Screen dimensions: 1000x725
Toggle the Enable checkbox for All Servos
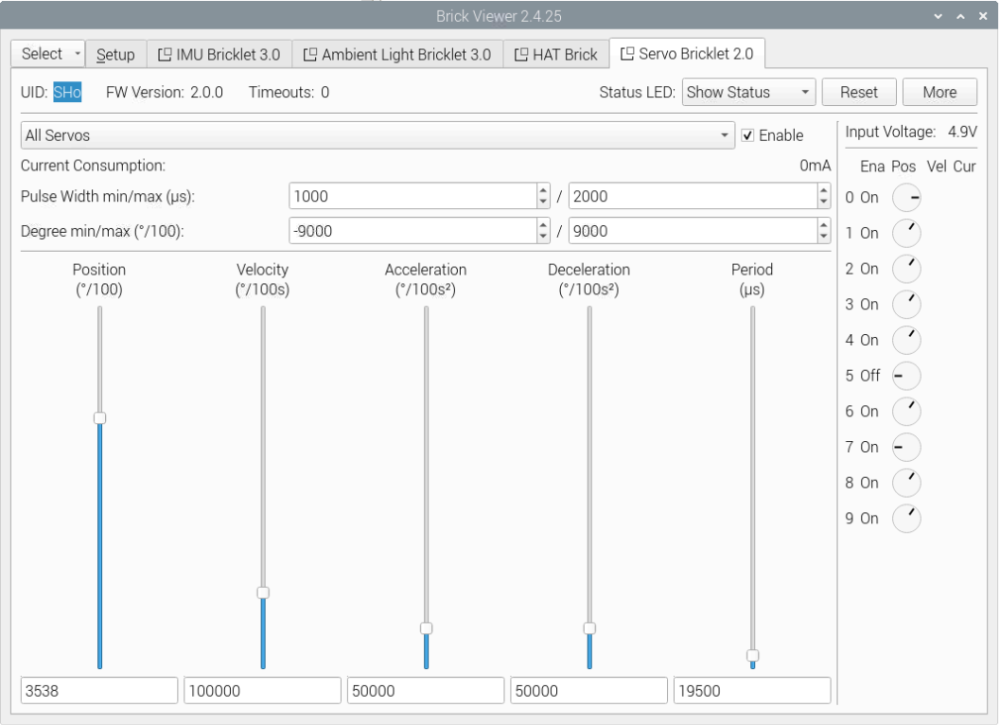point(747,135)
